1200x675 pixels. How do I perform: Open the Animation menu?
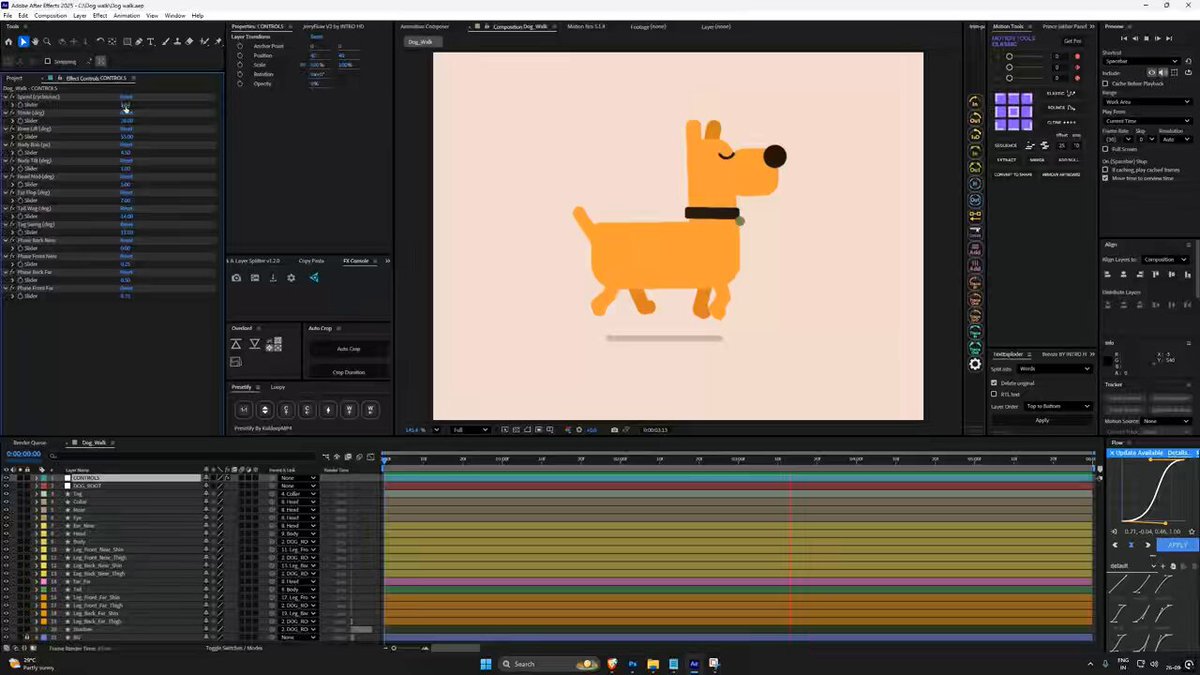[127, 16]
